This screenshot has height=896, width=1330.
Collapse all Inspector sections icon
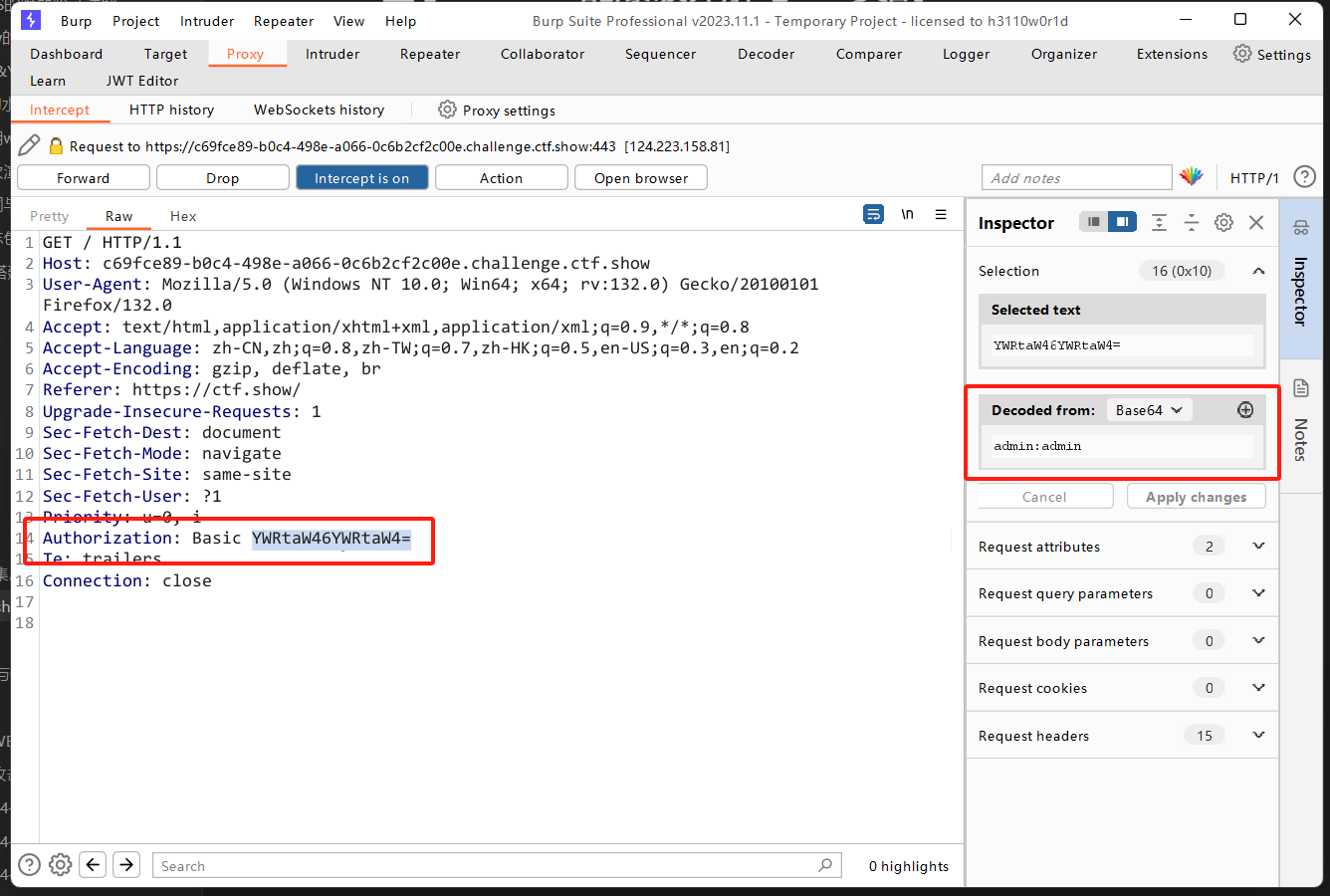pyautogui.click(x=1191, y=222)
